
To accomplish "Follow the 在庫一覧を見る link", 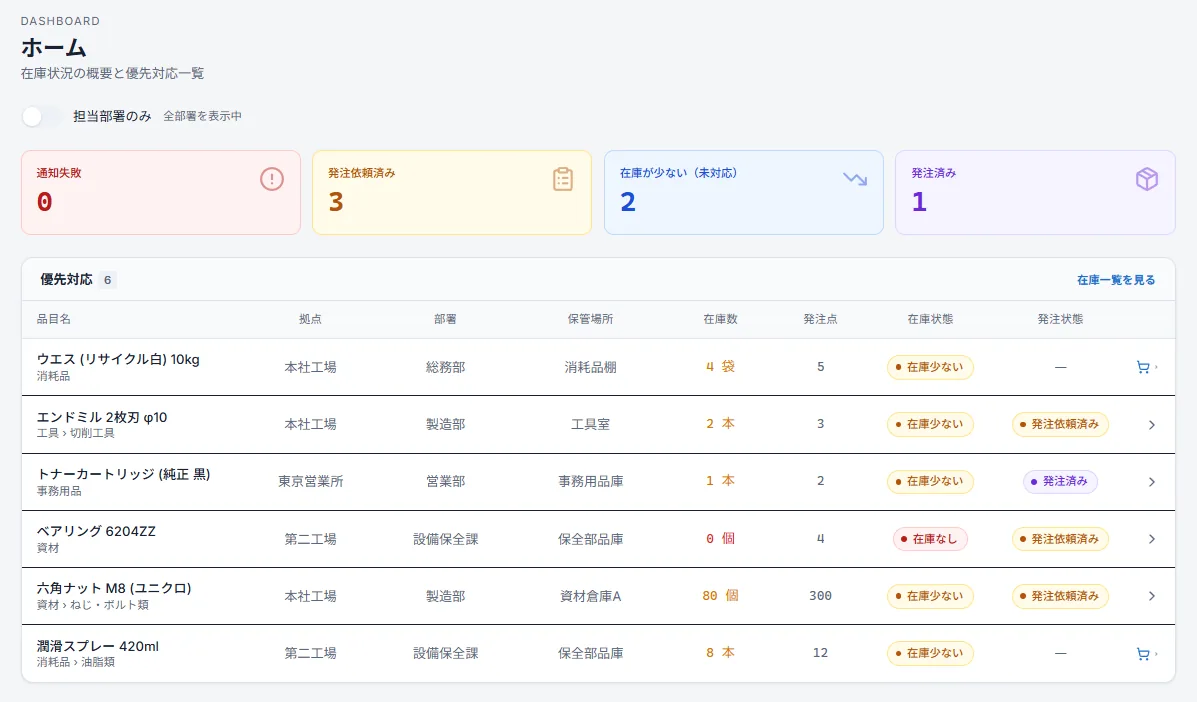I will 1116,280.
